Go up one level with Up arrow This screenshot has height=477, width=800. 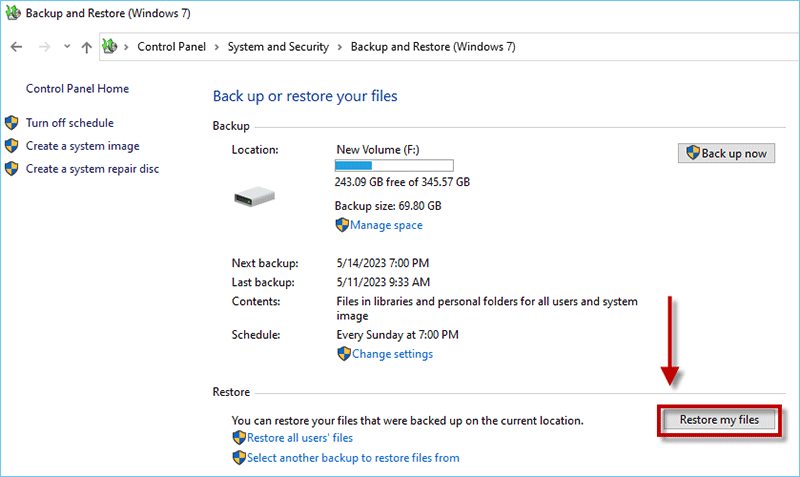pyautogui.click(x=87, y=47)
